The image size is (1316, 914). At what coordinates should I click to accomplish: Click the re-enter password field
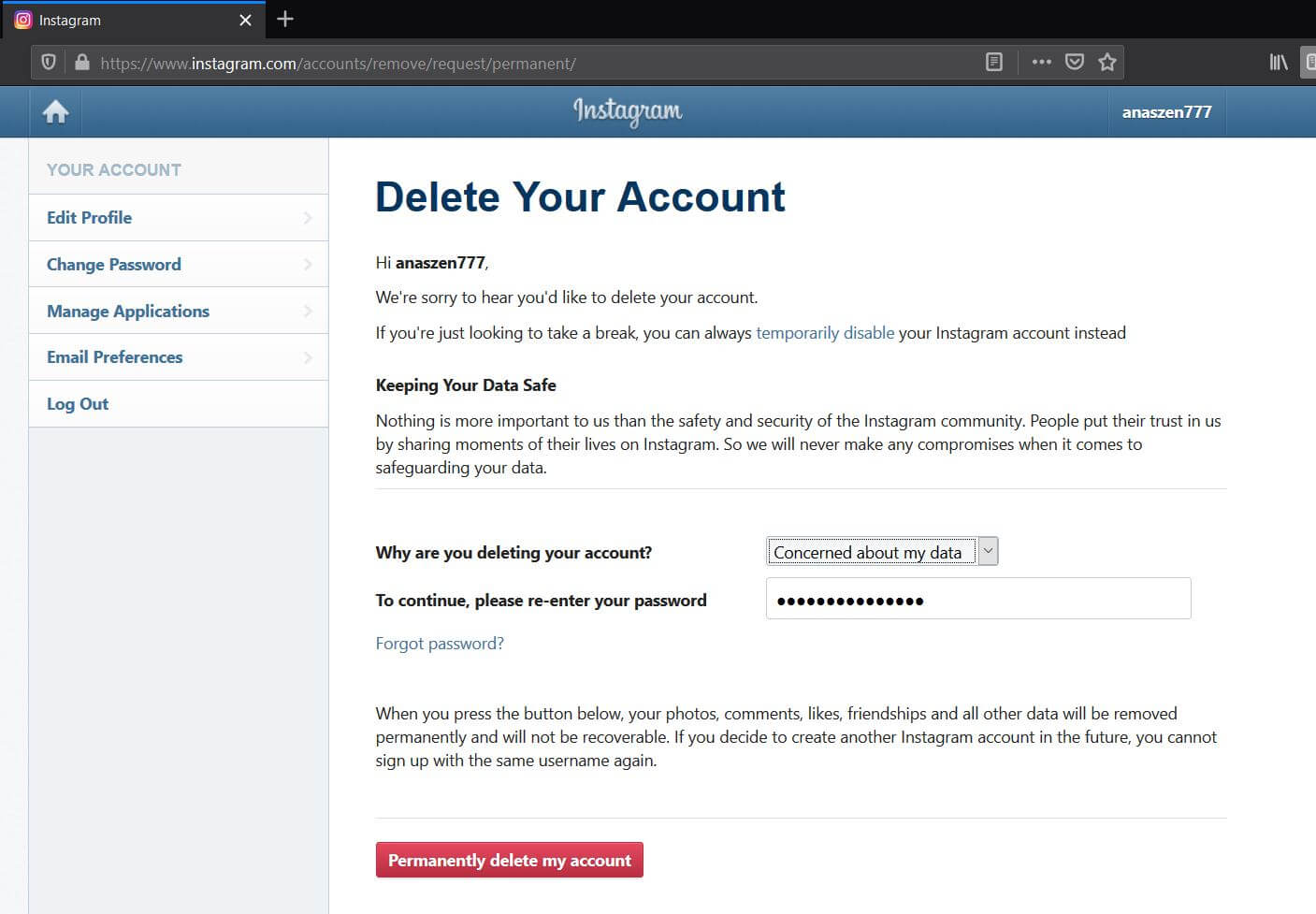pyautogui.click(x=978, y=599)
